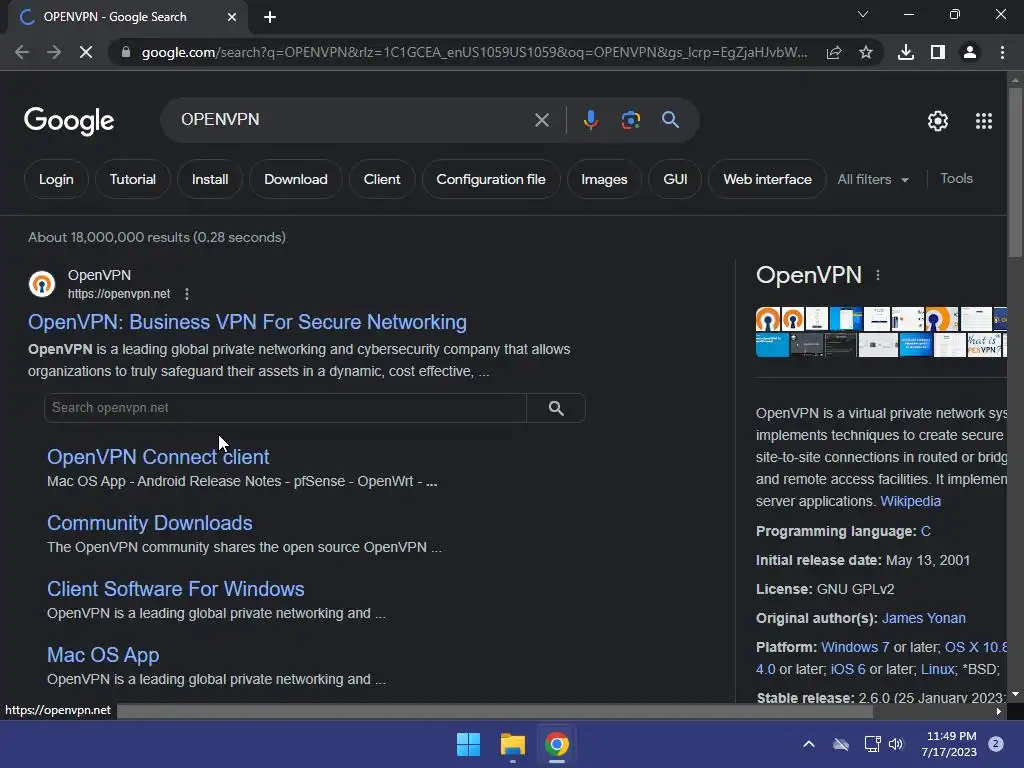Open Google apps grid

[x=984, y=121]
